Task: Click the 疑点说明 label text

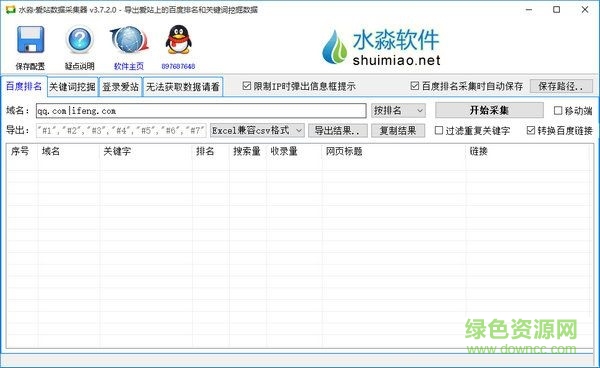Action: click(x=80, y=66)
